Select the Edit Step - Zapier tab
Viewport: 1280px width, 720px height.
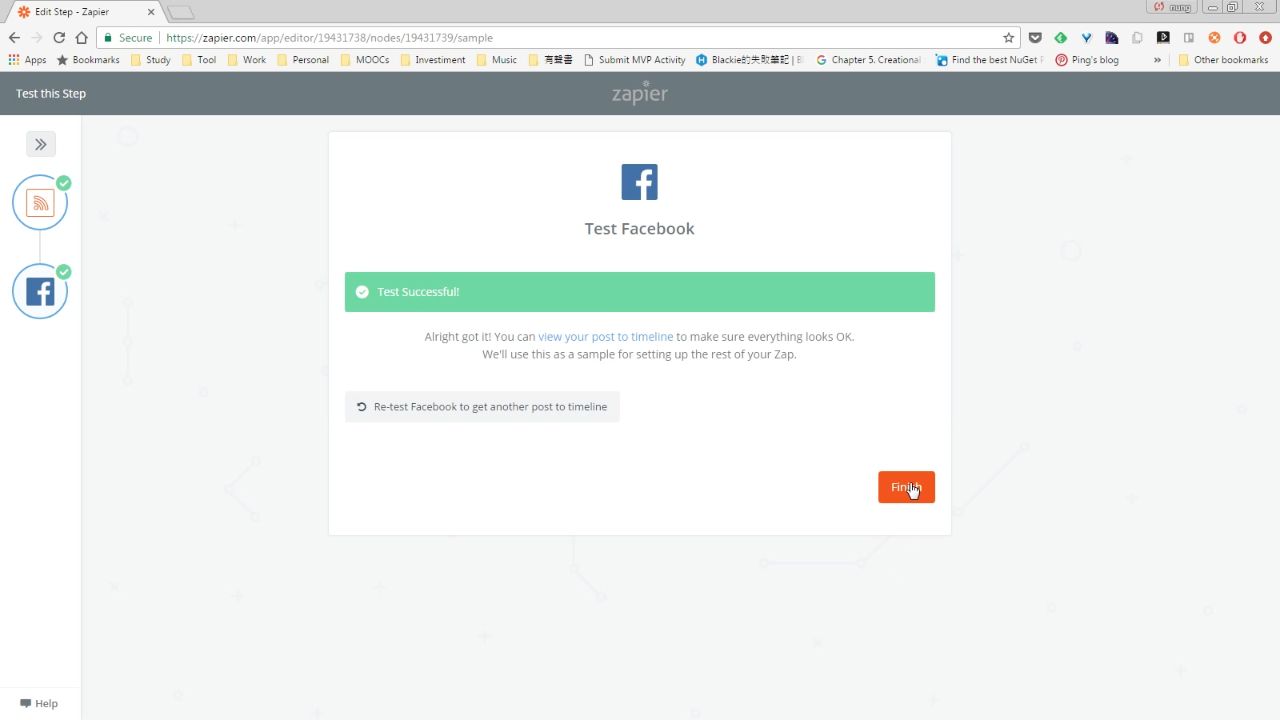tap(84, 11)
